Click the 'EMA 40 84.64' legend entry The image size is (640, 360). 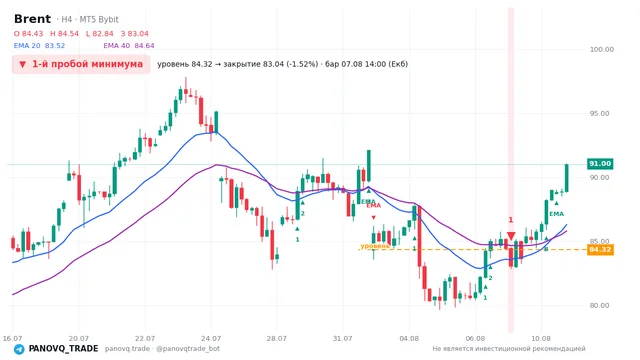pos(129,46)
